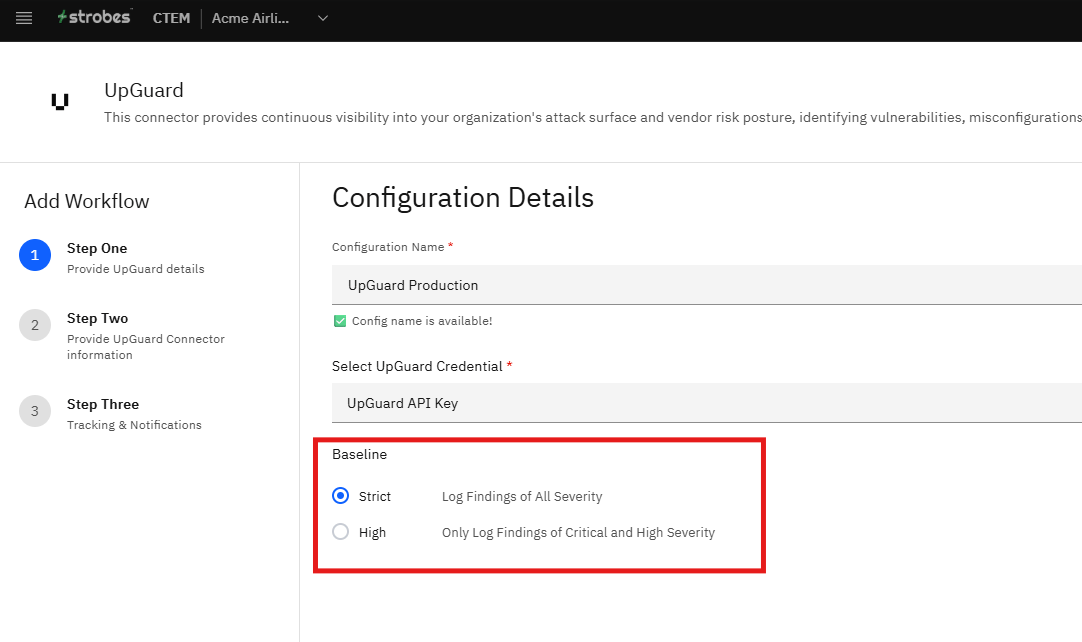Click the 'Configuration Details' heading
This screenshot has height=642, width=1082.
(x=463, y=198)
